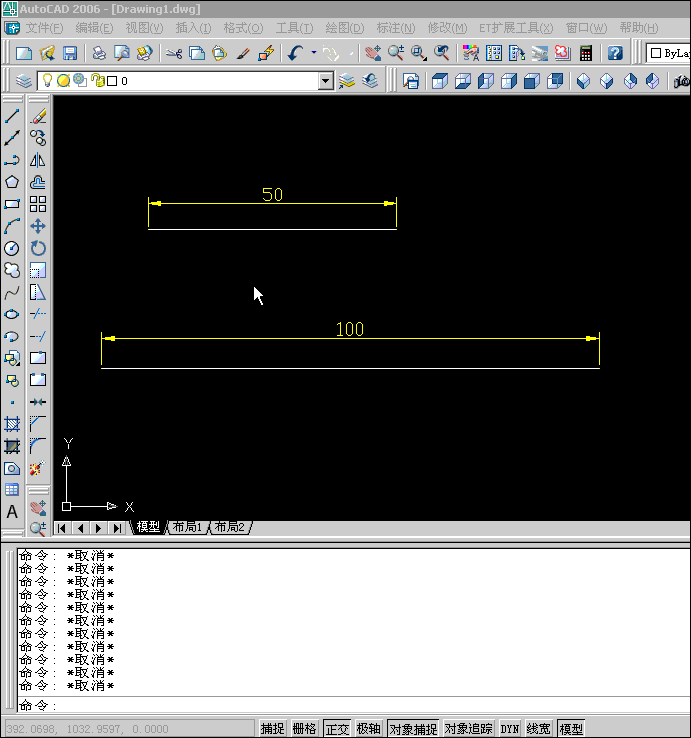This screenshot has width=691, height=738.
Task: Open the undo history dropdown arrow
Action: (313, 53)
